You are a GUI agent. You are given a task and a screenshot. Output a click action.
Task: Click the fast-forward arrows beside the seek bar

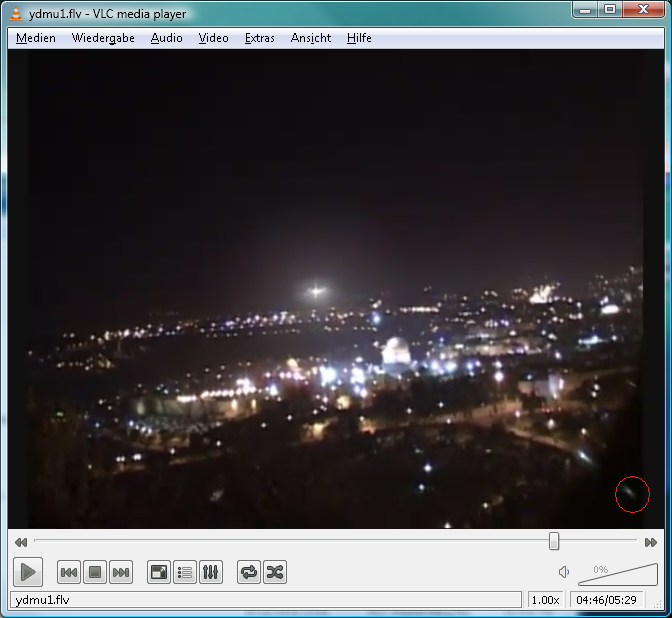(x=651, y=542)
